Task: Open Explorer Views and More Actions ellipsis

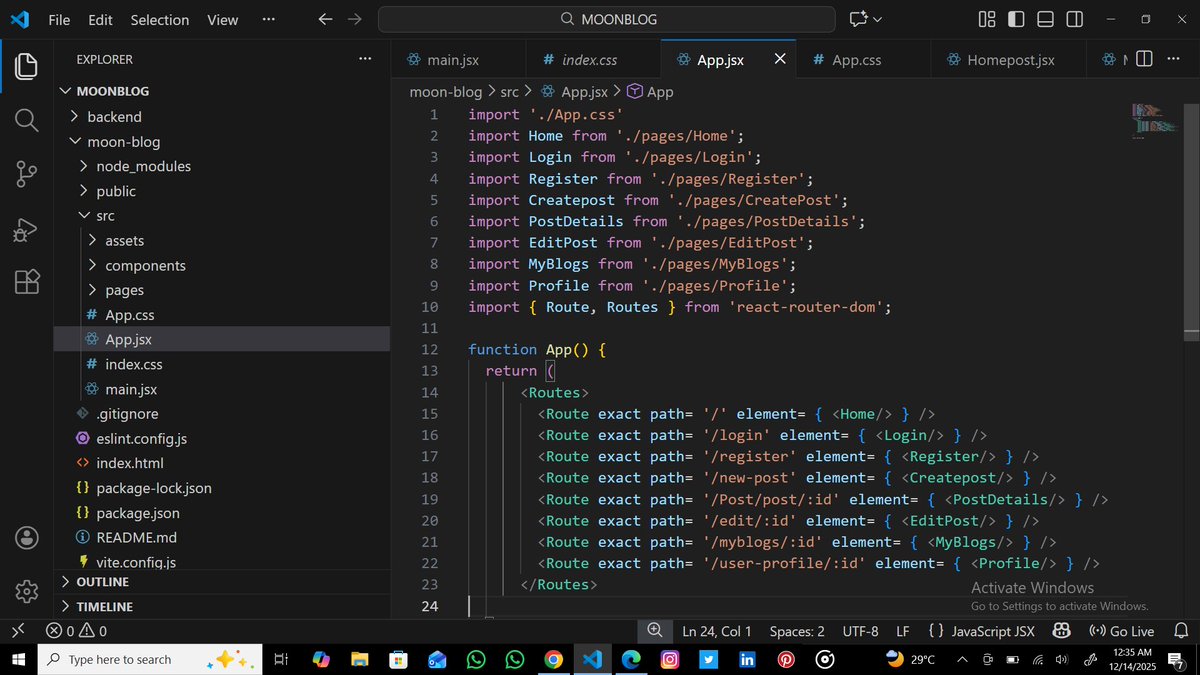Action: tap(365, 59)
